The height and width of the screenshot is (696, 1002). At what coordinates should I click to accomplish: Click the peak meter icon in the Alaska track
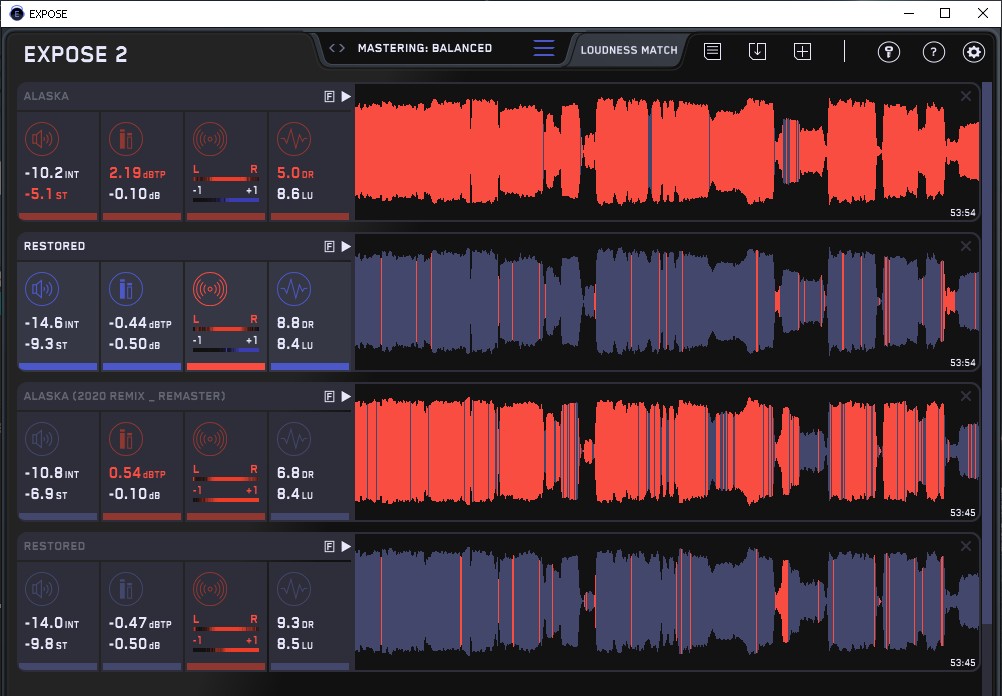125,138
